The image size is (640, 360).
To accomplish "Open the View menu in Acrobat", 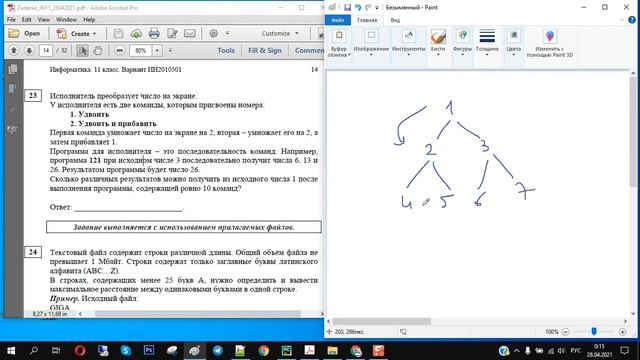I will tap(43, 20).
